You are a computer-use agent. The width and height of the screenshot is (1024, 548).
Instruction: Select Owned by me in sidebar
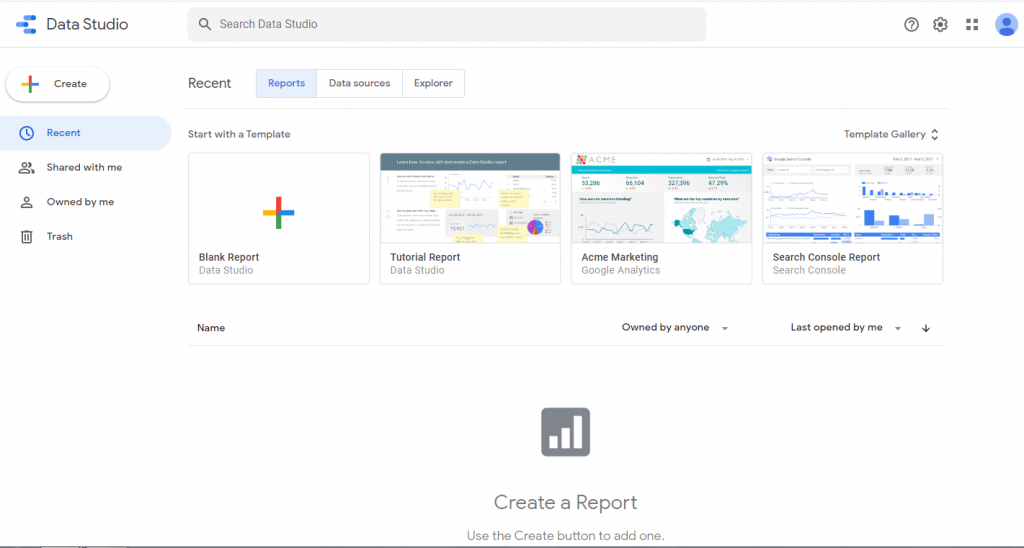pyautogui.click(x=86, y=202)
